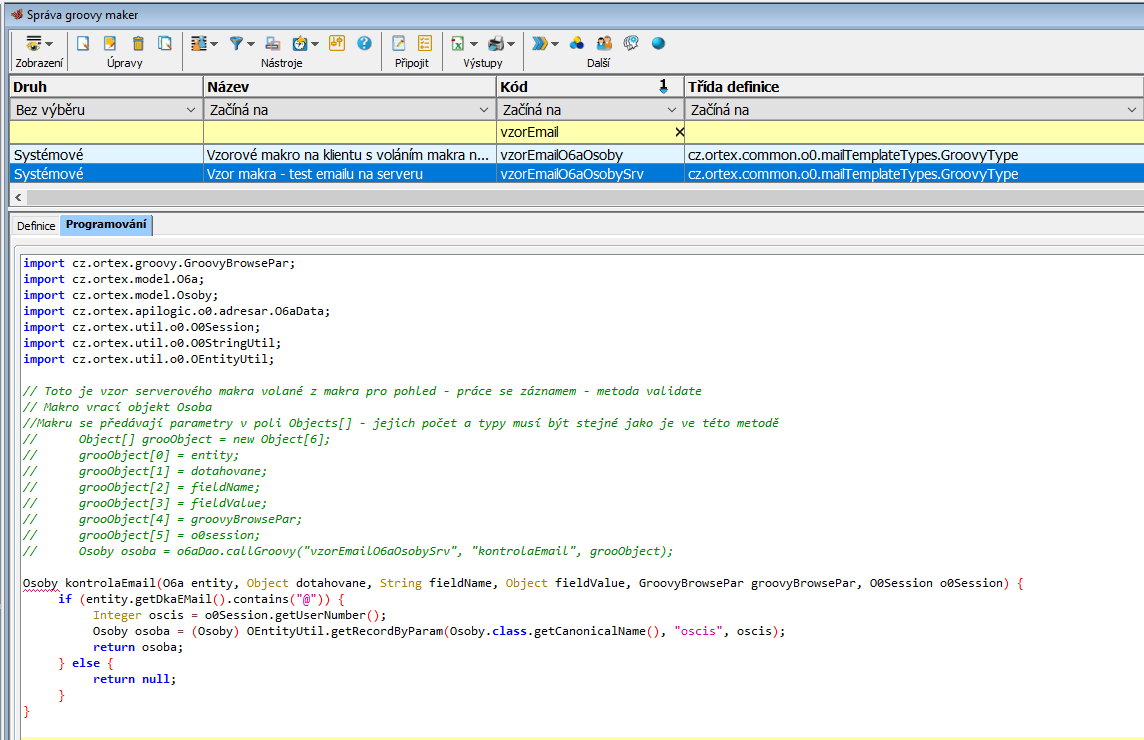Expand the Název 'Začíná na' filter dropdown
Screen dimensions: 1144x740
(x=485, y=110)
